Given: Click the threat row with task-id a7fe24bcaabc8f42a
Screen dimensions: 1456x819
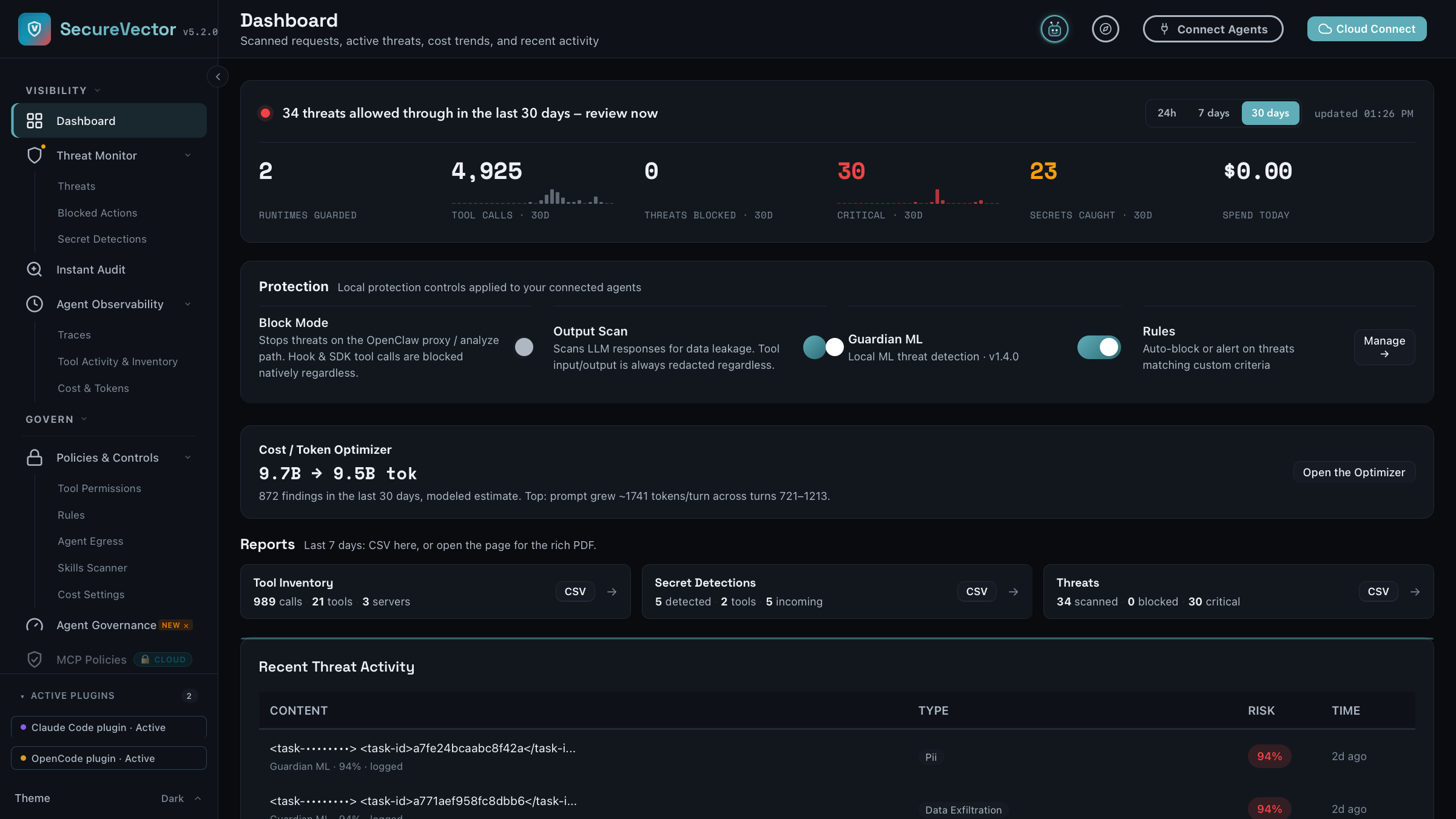Looking at the screenshot, I should tap(837, 757).
